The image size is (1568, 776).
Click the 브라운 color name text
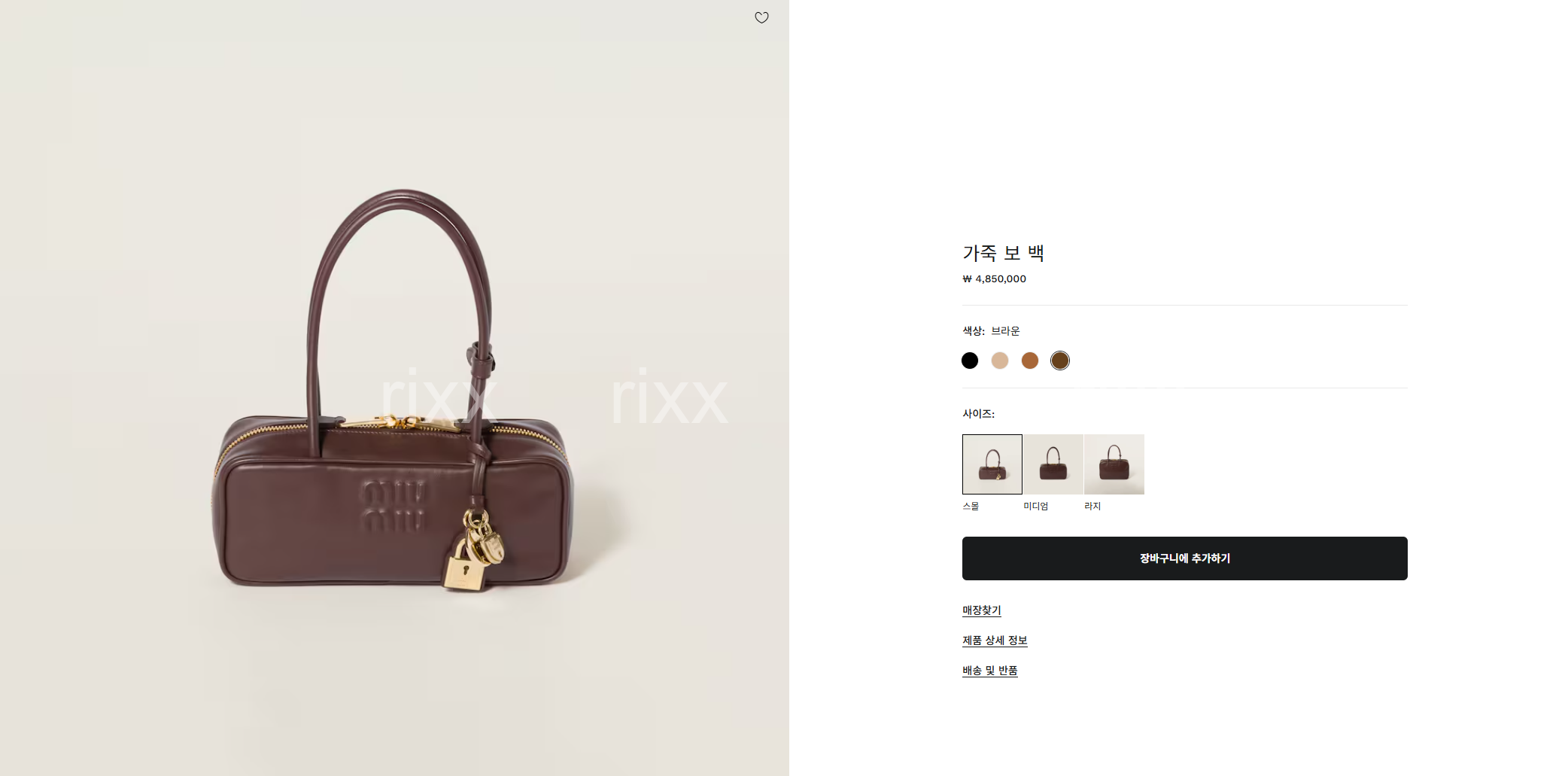pos(1005,330)
